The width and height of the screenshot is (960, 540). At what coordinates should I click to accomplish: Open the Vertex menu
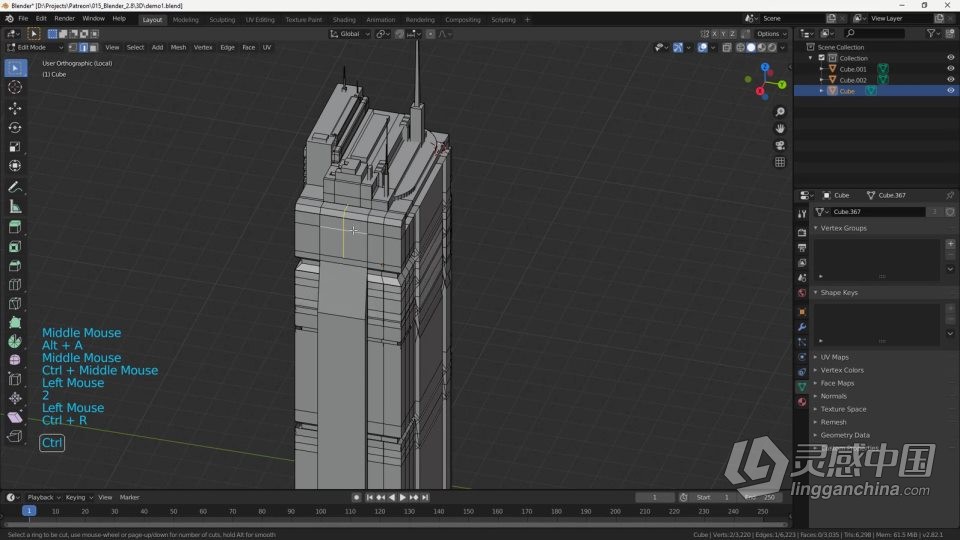point(203,47)
